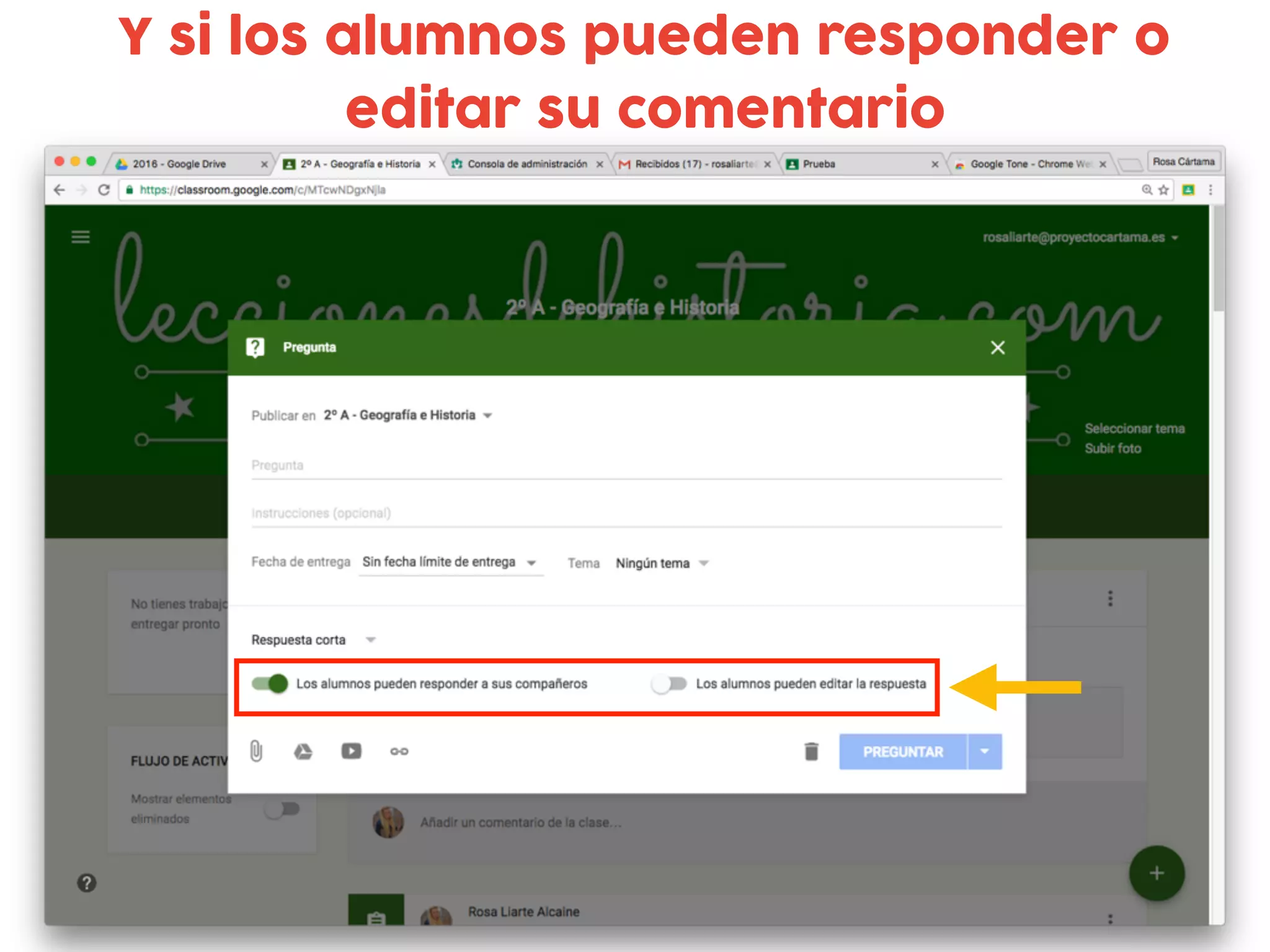Viewport: 1270px width, 952px height.
Task: Open the Publicar en class dropdown
Action: (x=408, y=415)
